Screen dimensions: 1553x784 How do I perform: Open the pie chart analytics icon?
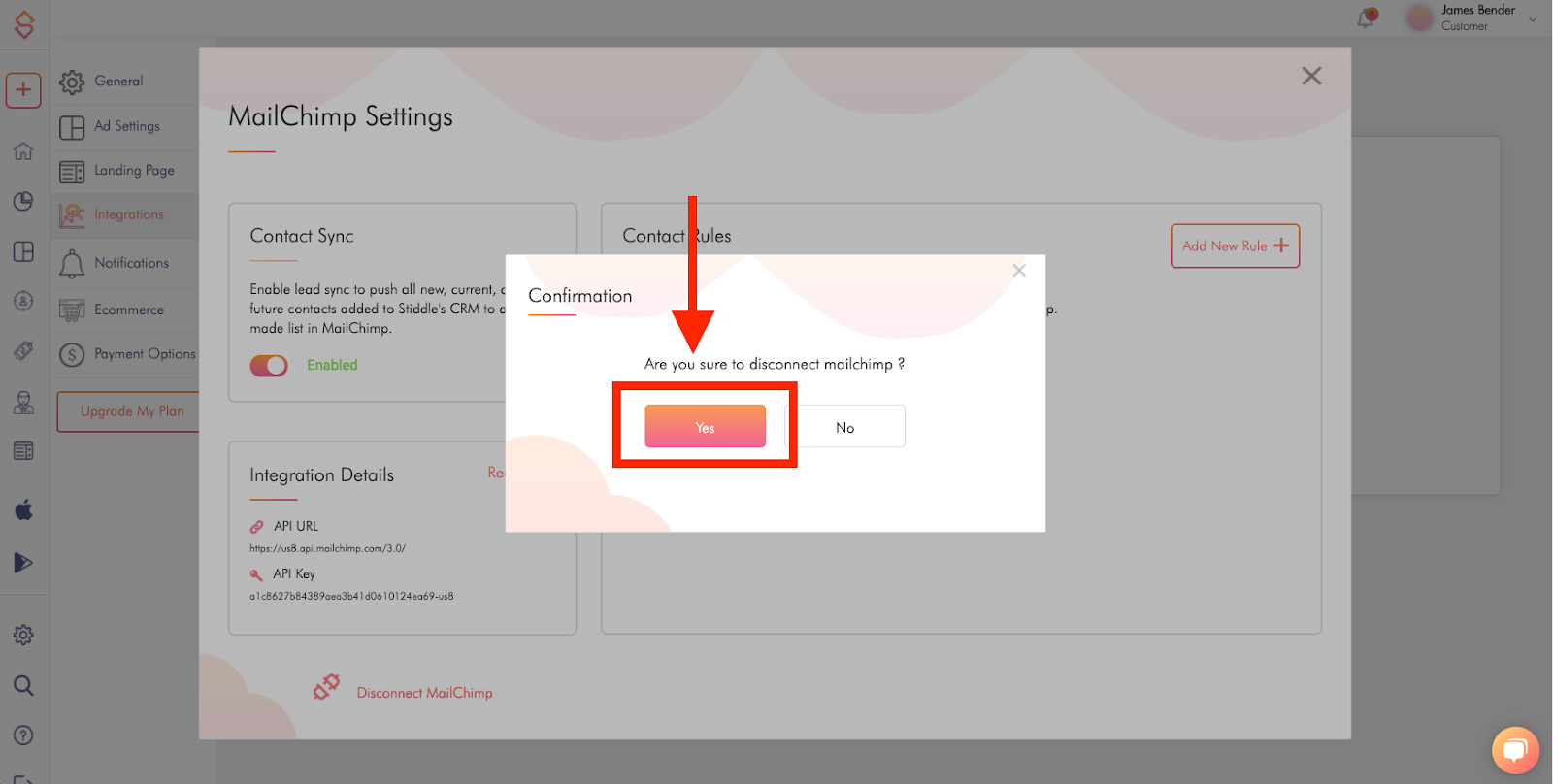coord(23,201)
